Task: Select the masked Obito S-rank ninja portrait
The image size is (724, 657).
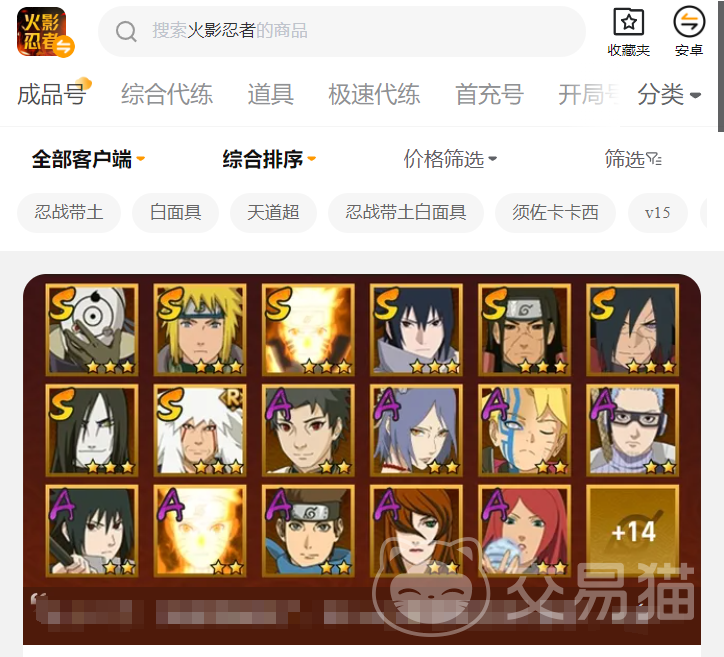Action: [x=92, y=330]
